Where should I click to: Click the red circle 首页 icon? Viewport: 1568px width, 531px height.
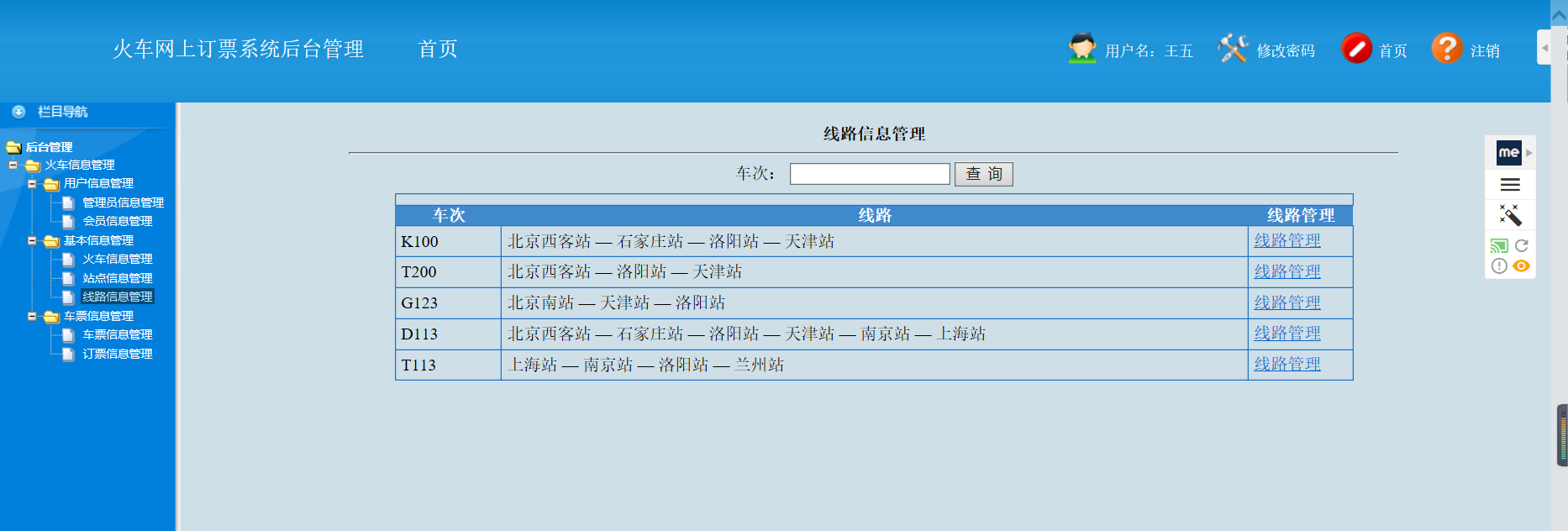pos(1356,48)
